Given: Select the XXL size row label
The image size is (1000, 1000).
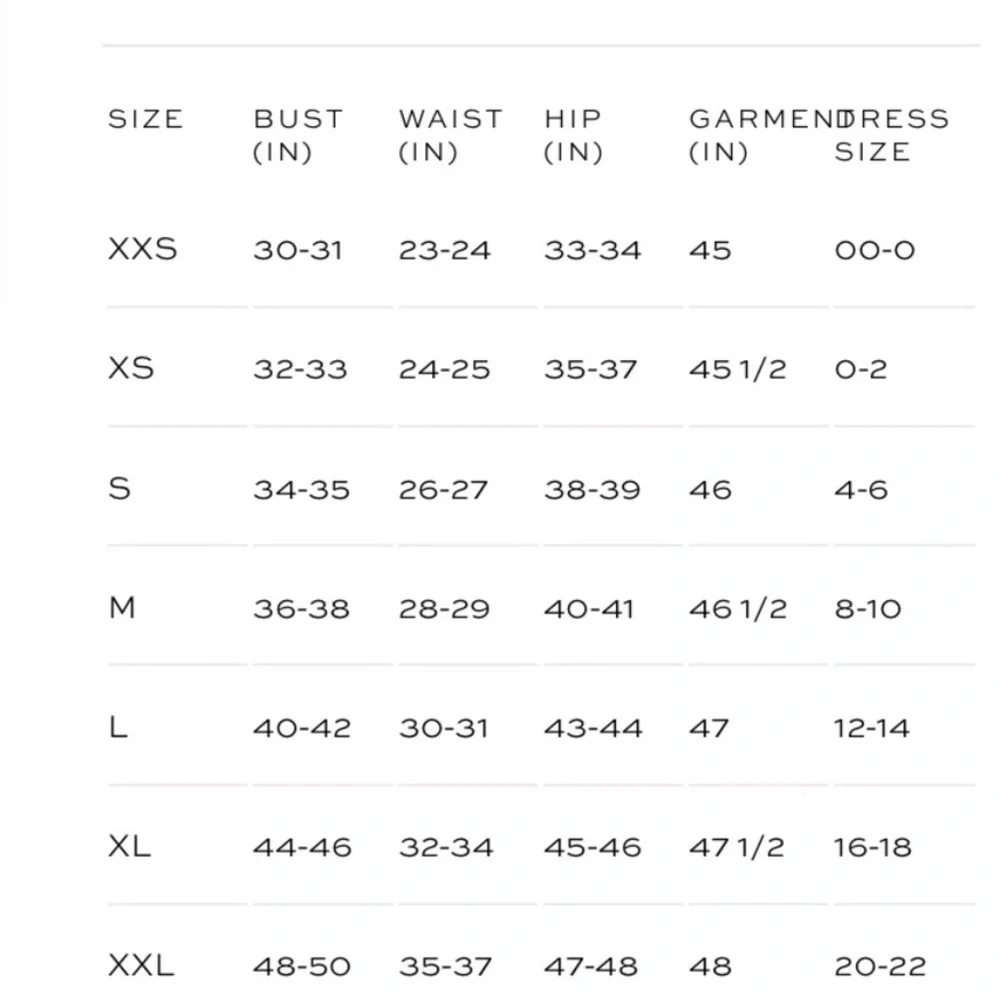Looking at the screenshot, I should [141, 966].
